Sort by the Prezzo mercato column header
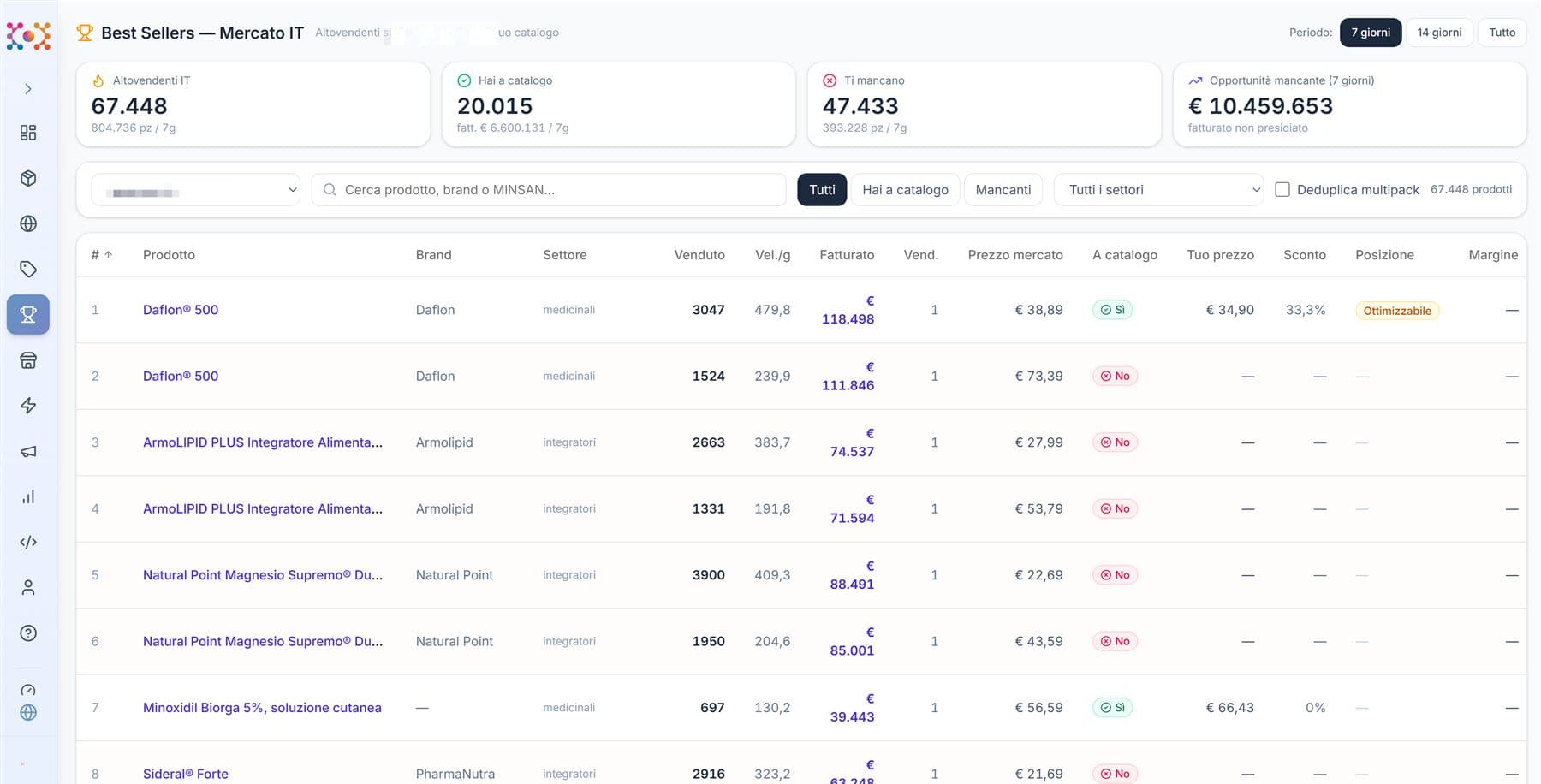 click(x=1015, y=255)
